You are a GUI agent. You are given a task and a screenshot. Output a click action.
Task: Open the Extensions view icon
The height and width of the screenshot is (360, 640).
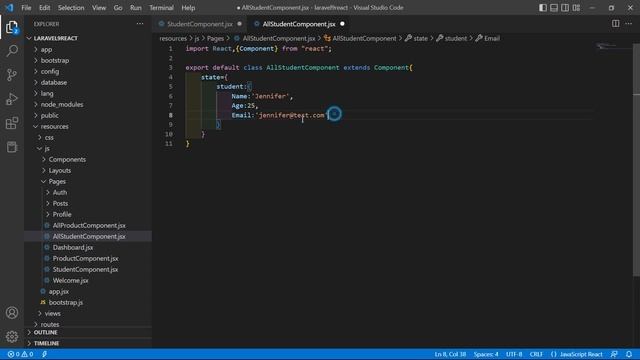pos(12,123)
